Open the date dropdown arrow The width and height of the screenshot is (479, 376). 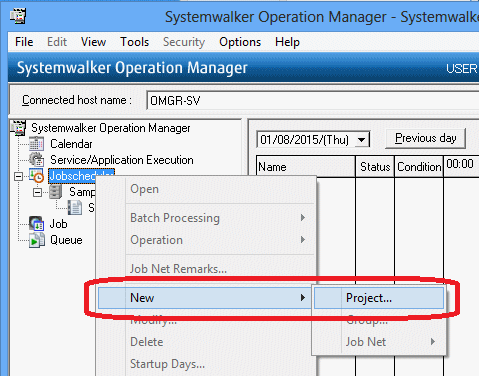point(361,140)
